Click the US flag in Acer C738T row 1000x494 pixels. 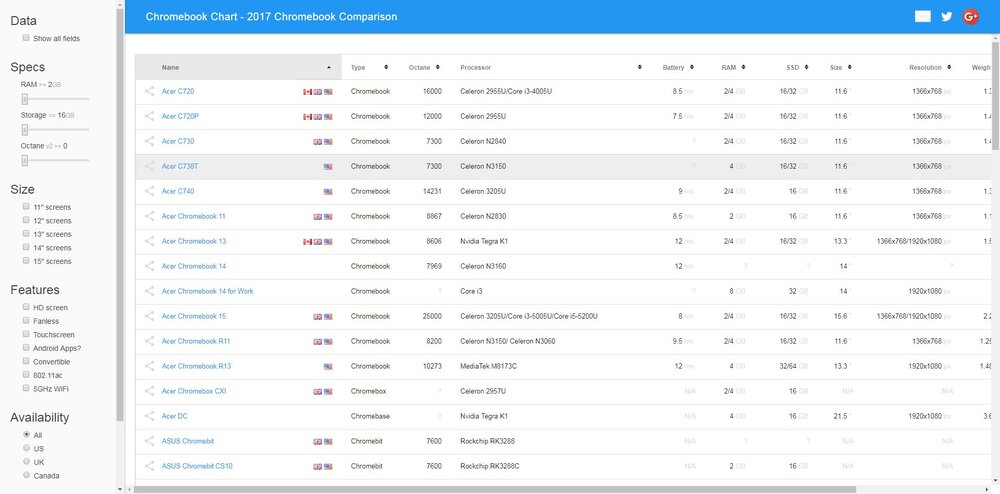(328, 167)
